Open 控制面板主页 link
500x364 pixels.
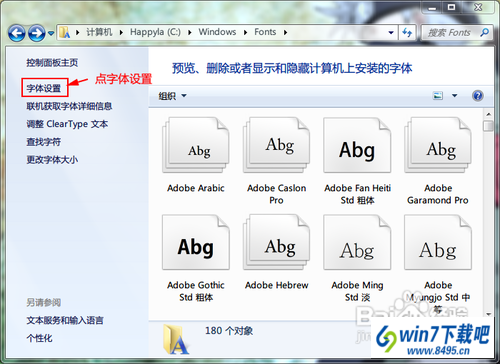[x=52, y=62]
